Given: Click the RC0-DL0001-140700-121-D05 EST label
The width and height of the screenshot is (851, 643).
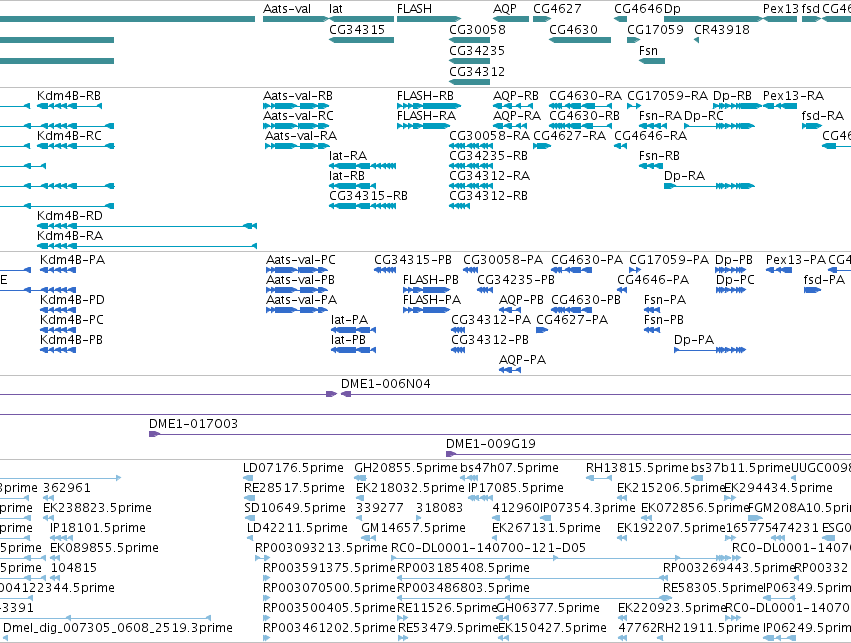Looking at the screenshot, I should 488,547.
